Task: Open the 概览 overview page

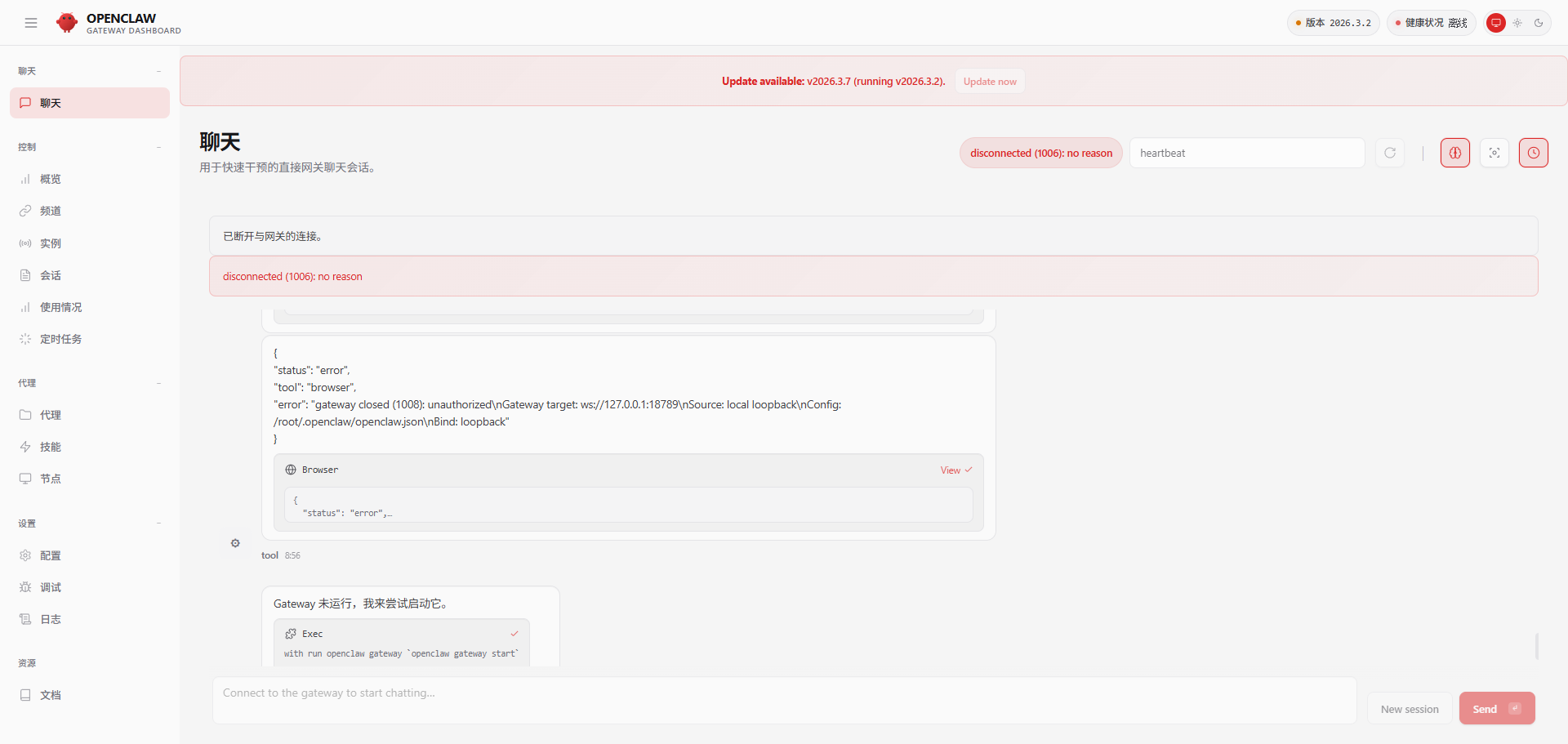Action: pyautogui.click(x=90, y=179)
